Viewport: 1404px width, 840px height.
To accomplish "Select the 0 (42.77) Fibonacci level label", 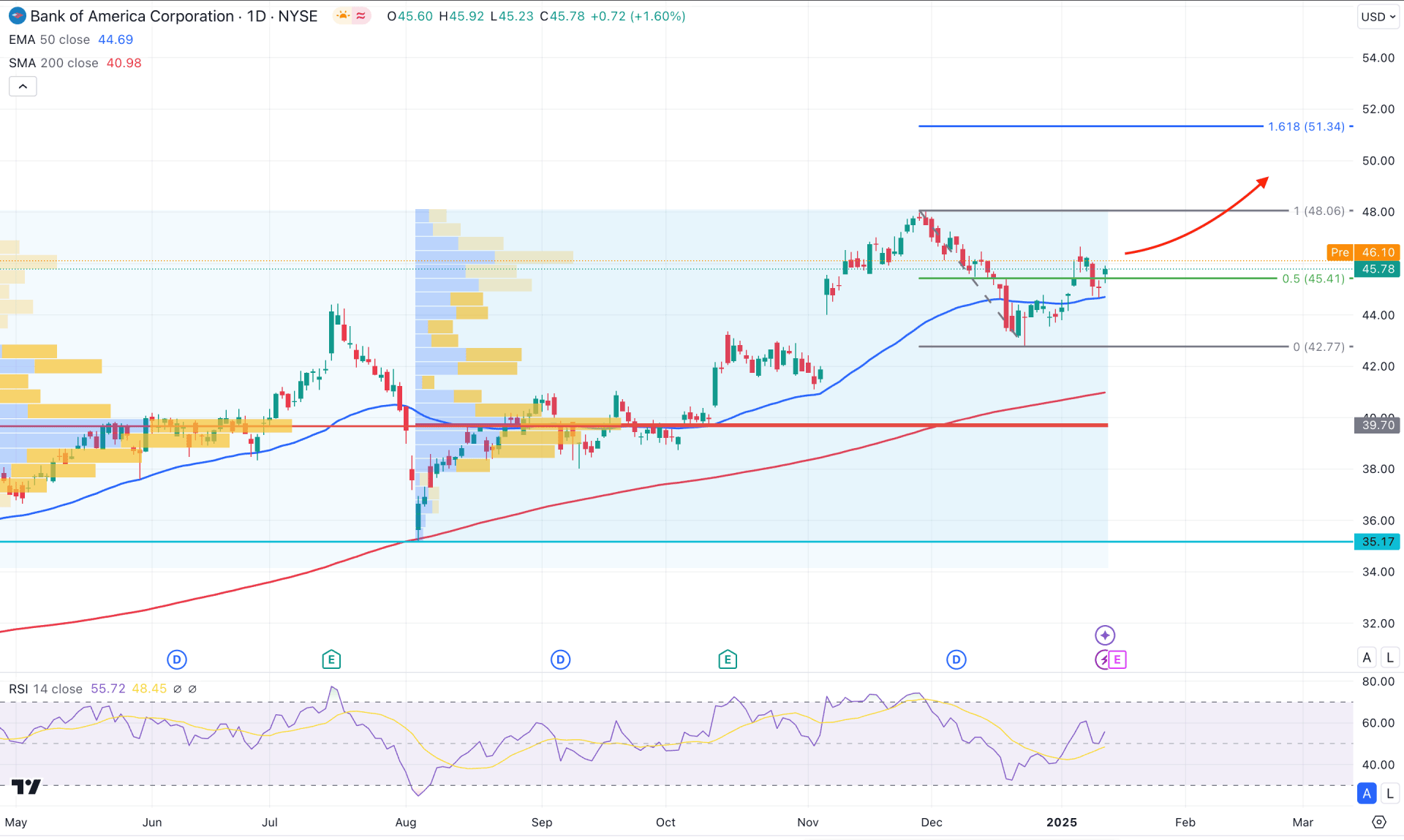I will tap(1319, 347).
